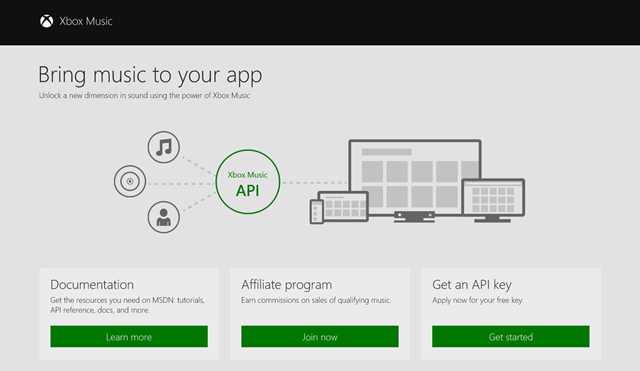Click the small tablet device illustration
Viewport: 640px width, 371px height.
343,206
